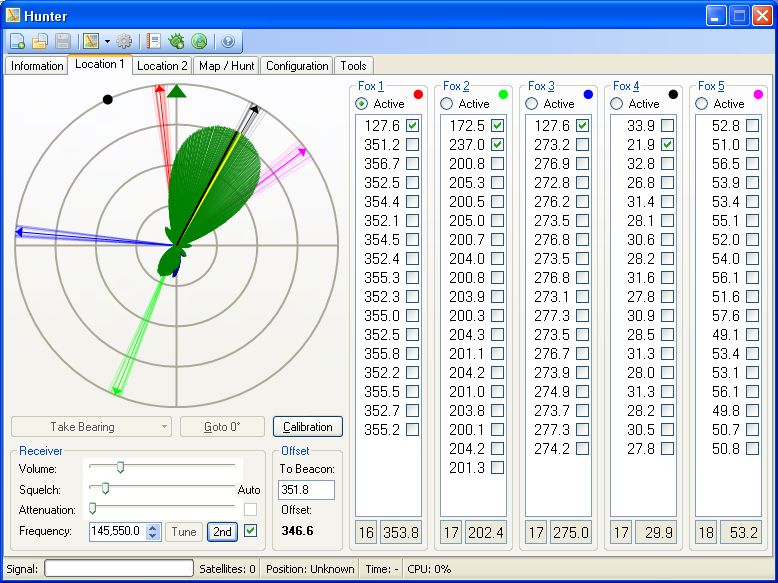
Task: Open the notebook log toolbar icon
Action: click(x=154, y=41)
